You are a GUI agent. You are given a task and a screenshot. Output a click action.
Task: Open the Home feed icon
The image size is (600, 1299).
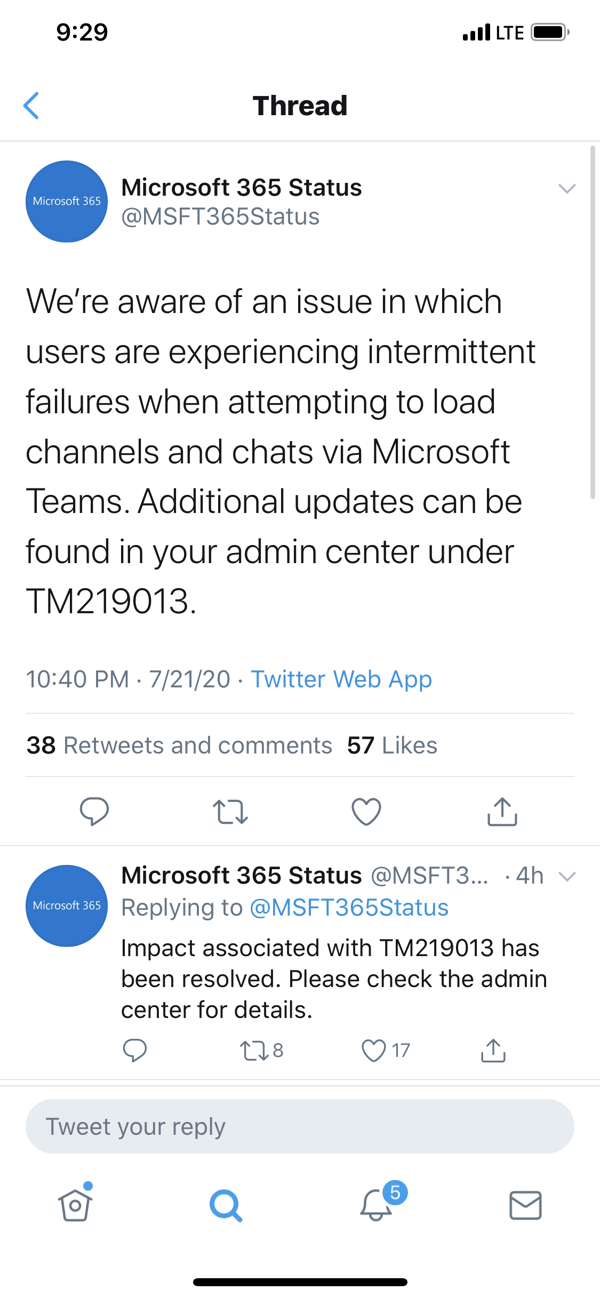(x=75, y=1205)
